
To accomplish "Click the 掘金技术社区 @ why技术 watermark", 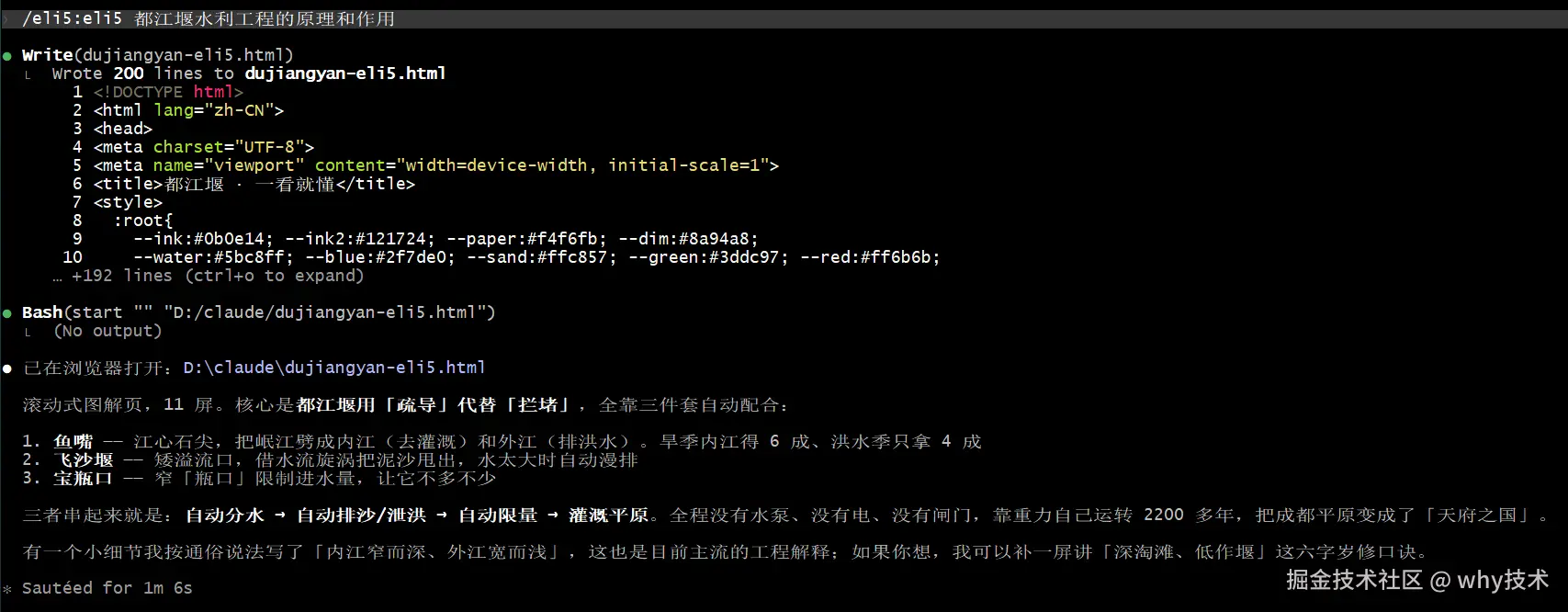I will click(x=1417, y=580).
